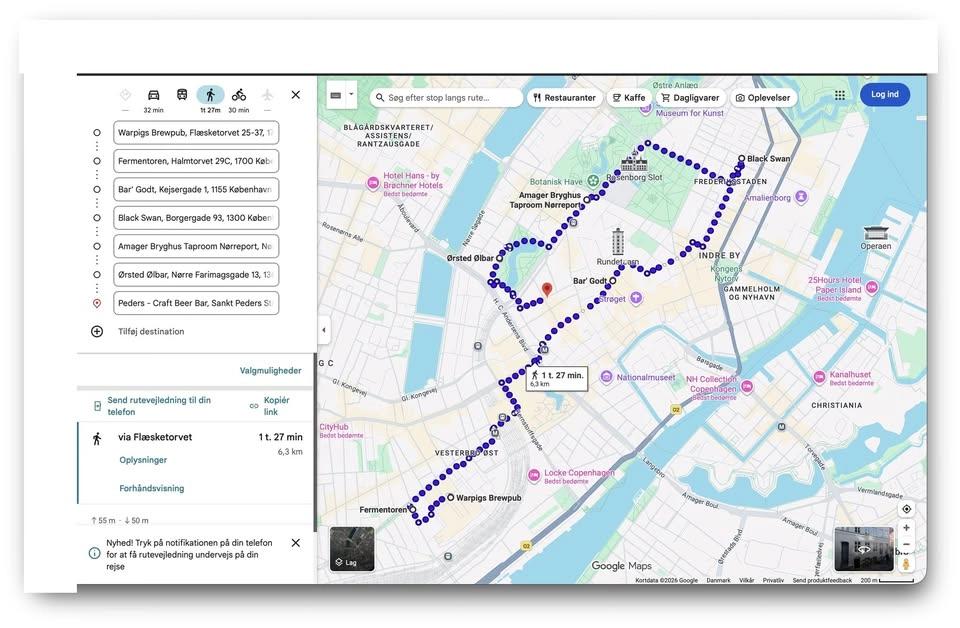Open Street View photo thumbnail
Viewport: 960px width, 628px height.
tap(864, 549)
